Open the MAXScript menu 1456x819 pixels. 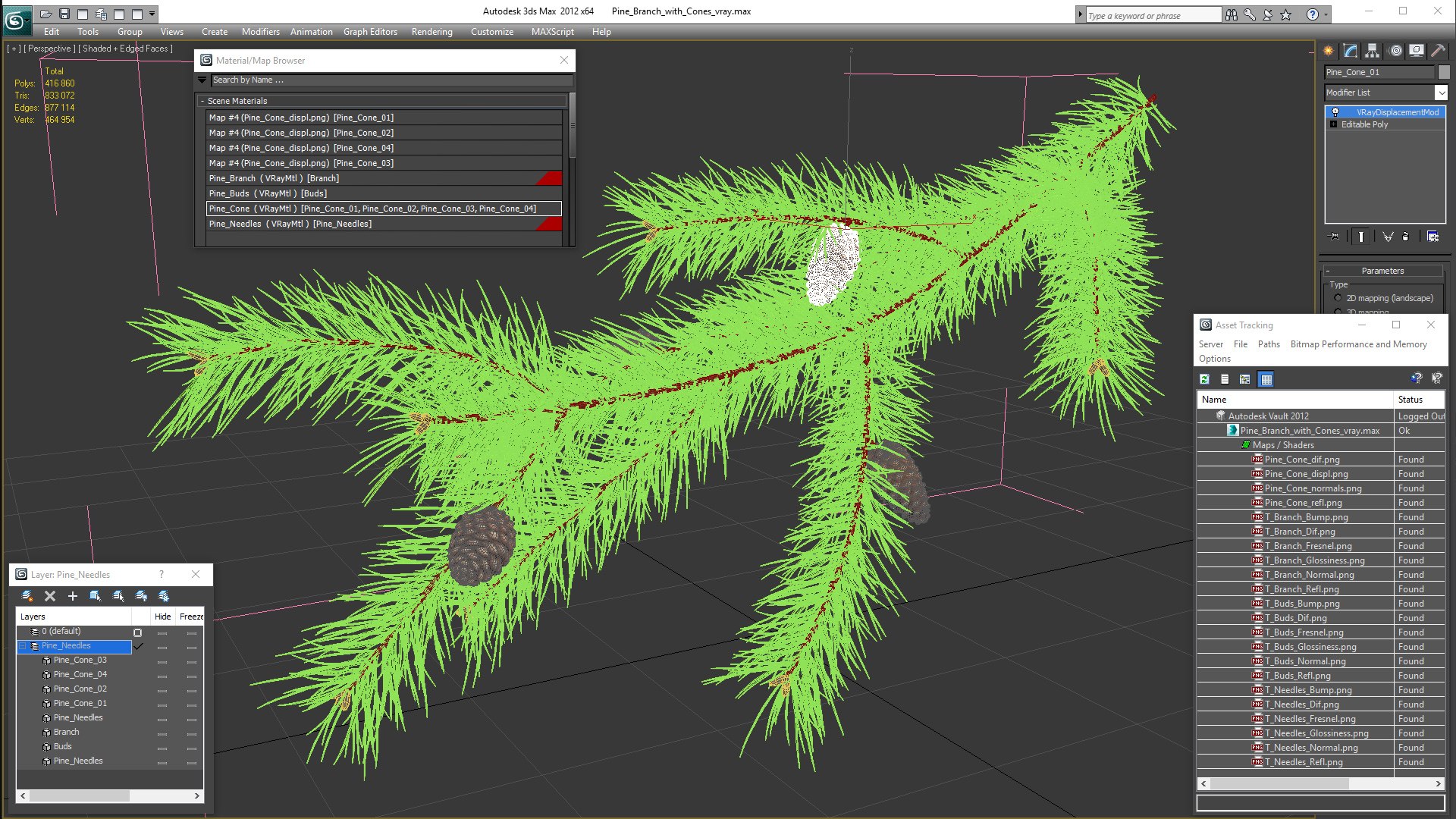pos(552,32)
